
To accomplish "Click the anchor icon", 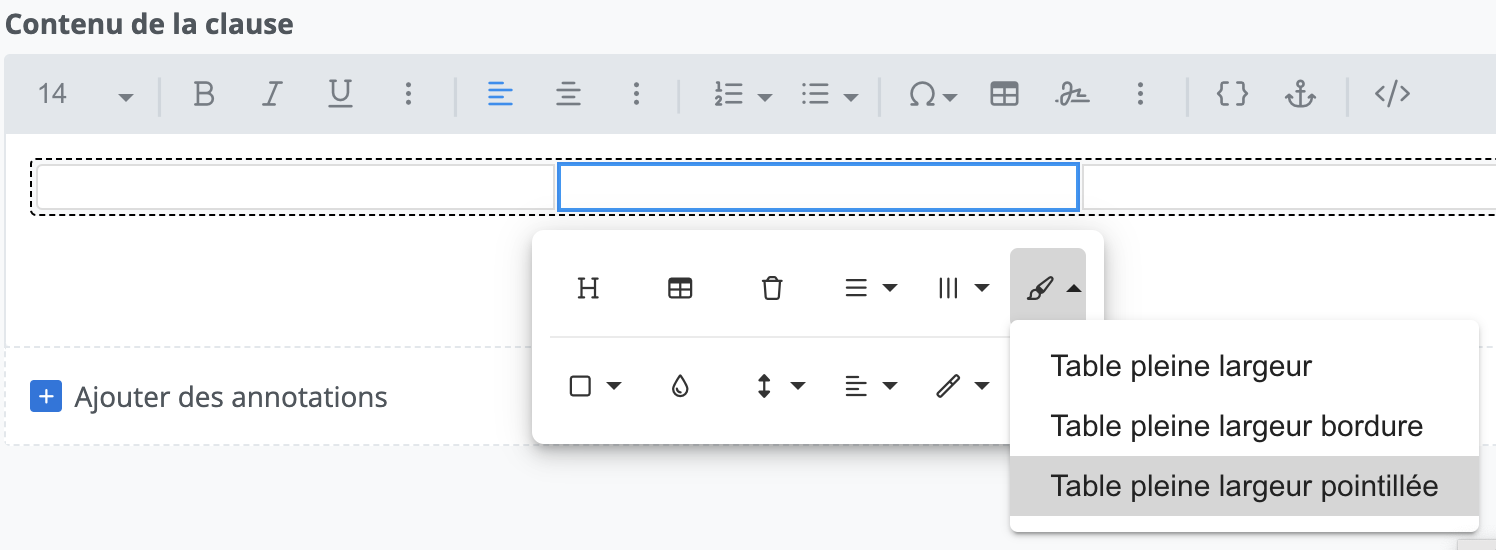I will pos(1299,95).
